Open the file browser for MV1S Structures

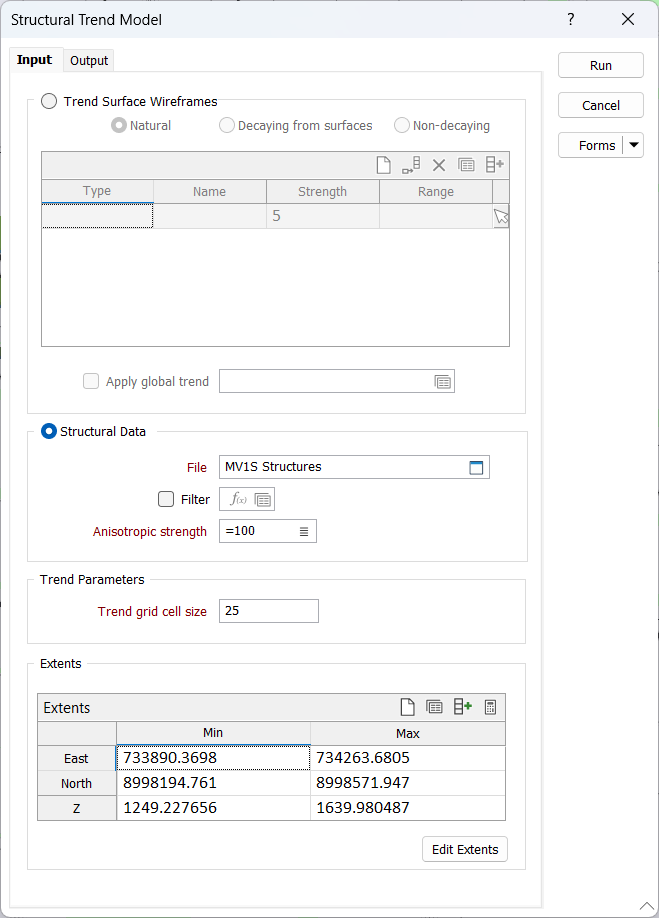476,467
